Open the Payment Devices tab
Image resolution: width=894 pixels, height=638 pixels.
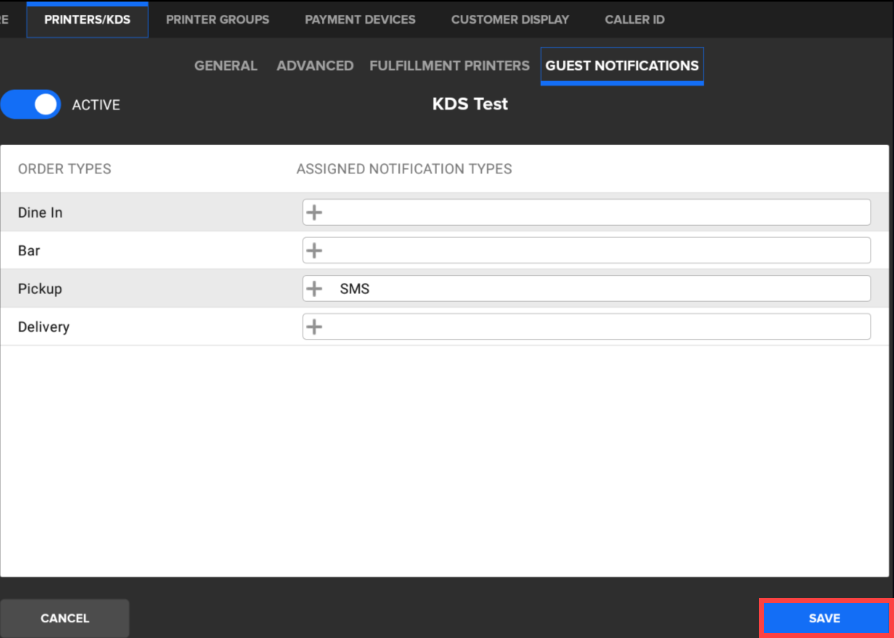pos(360,20)
